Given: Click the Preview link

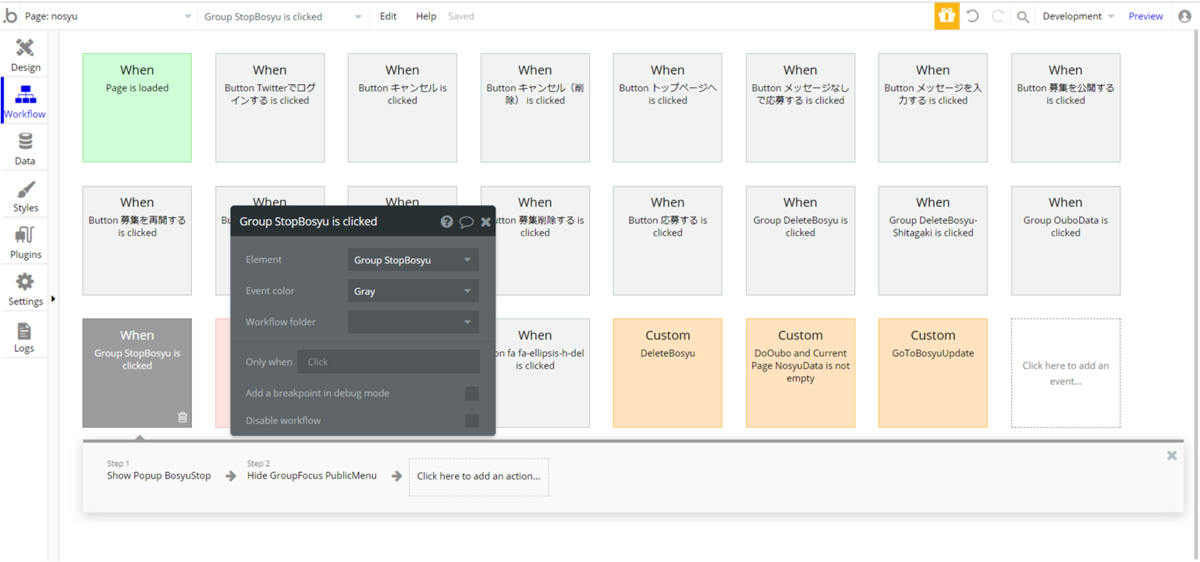Looking at the screenshot, I should click(x=1146, y=16).
